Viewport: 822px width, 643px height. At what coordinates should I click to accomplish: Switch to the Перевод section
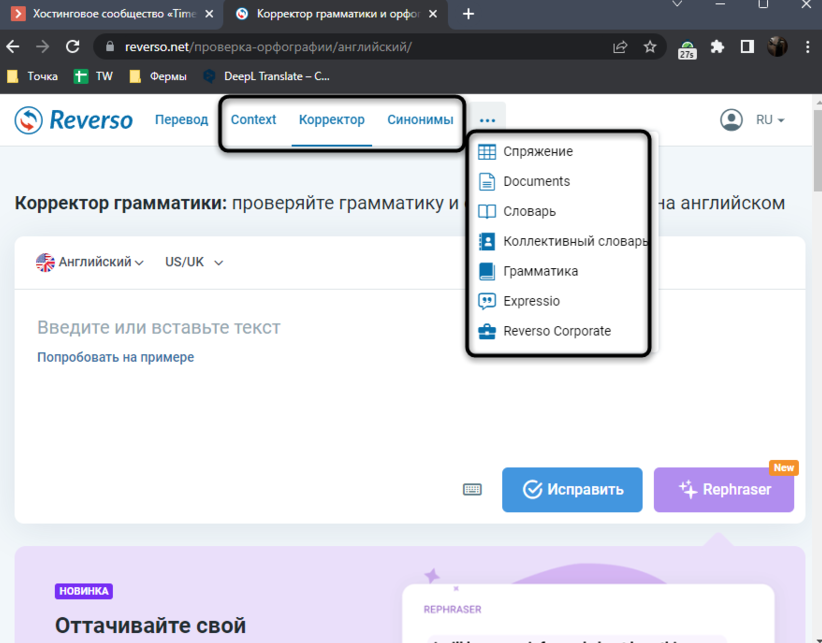[x=181, y=119]
